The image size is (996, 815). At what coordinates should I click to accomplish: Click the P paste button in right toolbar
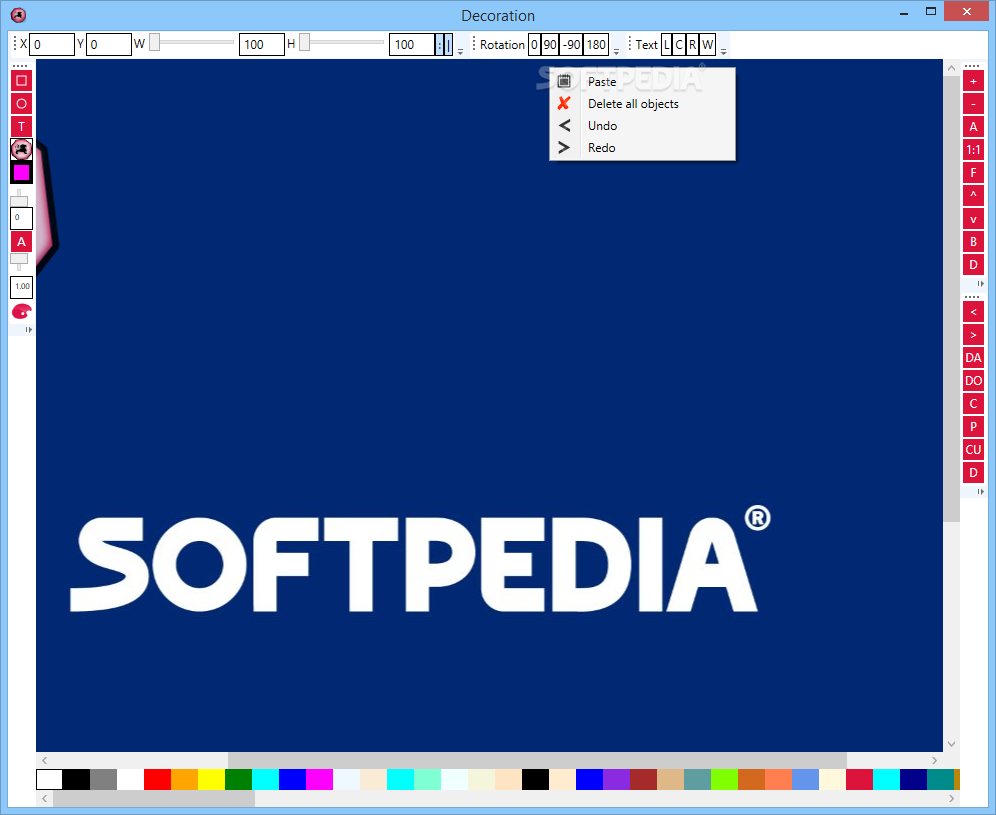tap(973, 426)
